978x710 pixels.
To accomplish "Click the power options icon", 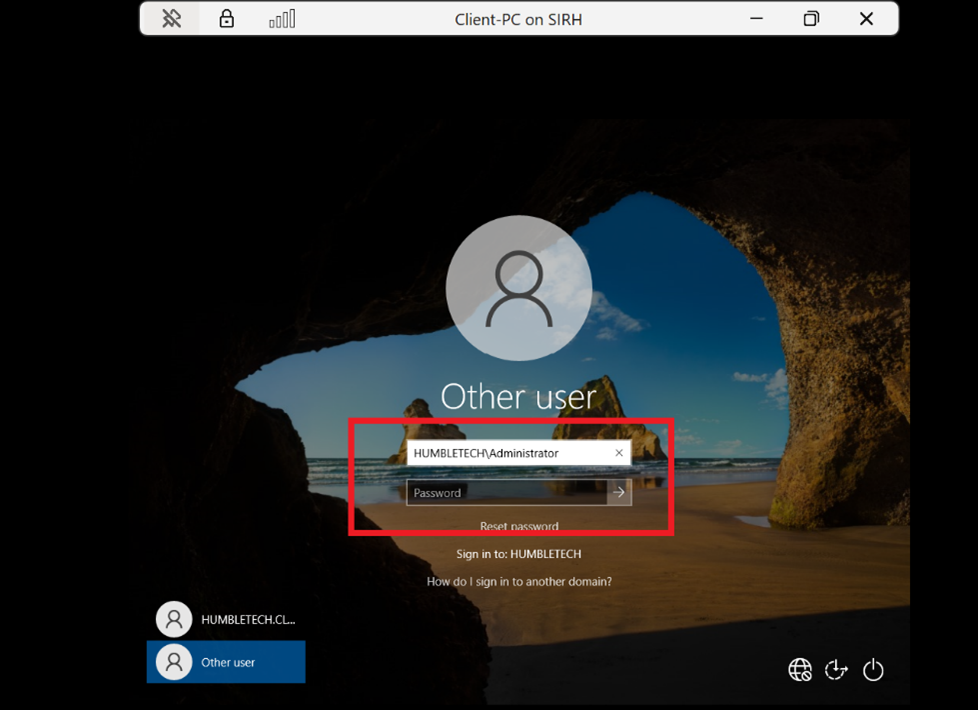I will [x=873, y=669].
